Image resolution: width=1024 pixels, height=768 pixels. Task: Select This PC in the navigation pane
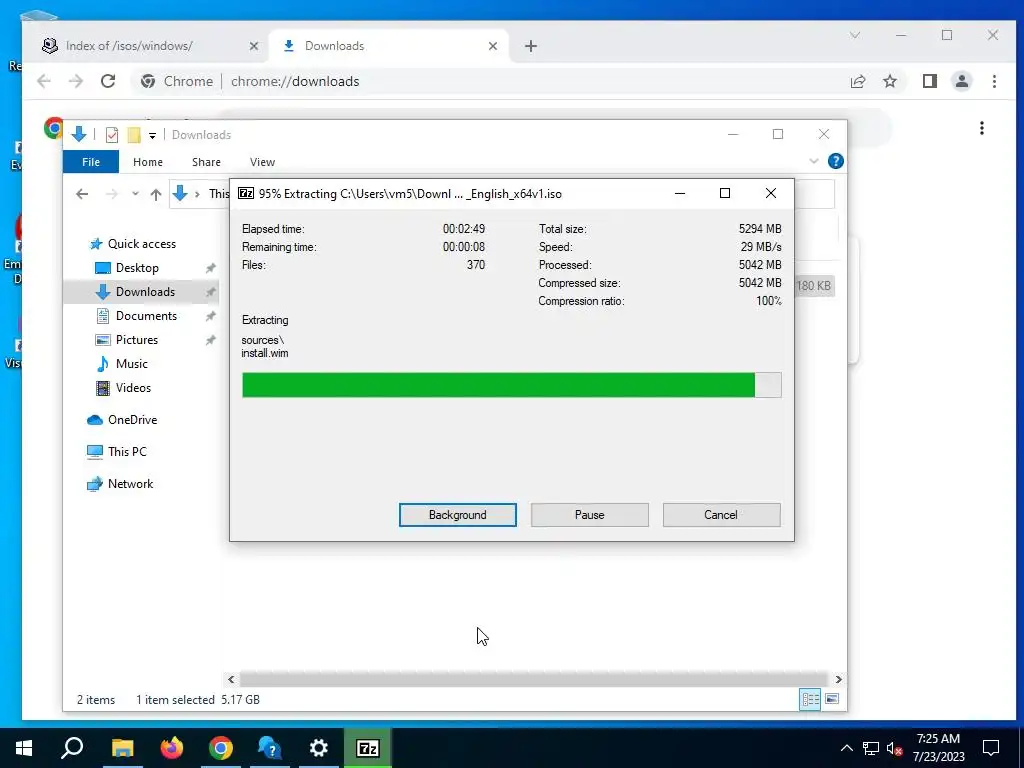pyautogui.click(x=127, y=452)
